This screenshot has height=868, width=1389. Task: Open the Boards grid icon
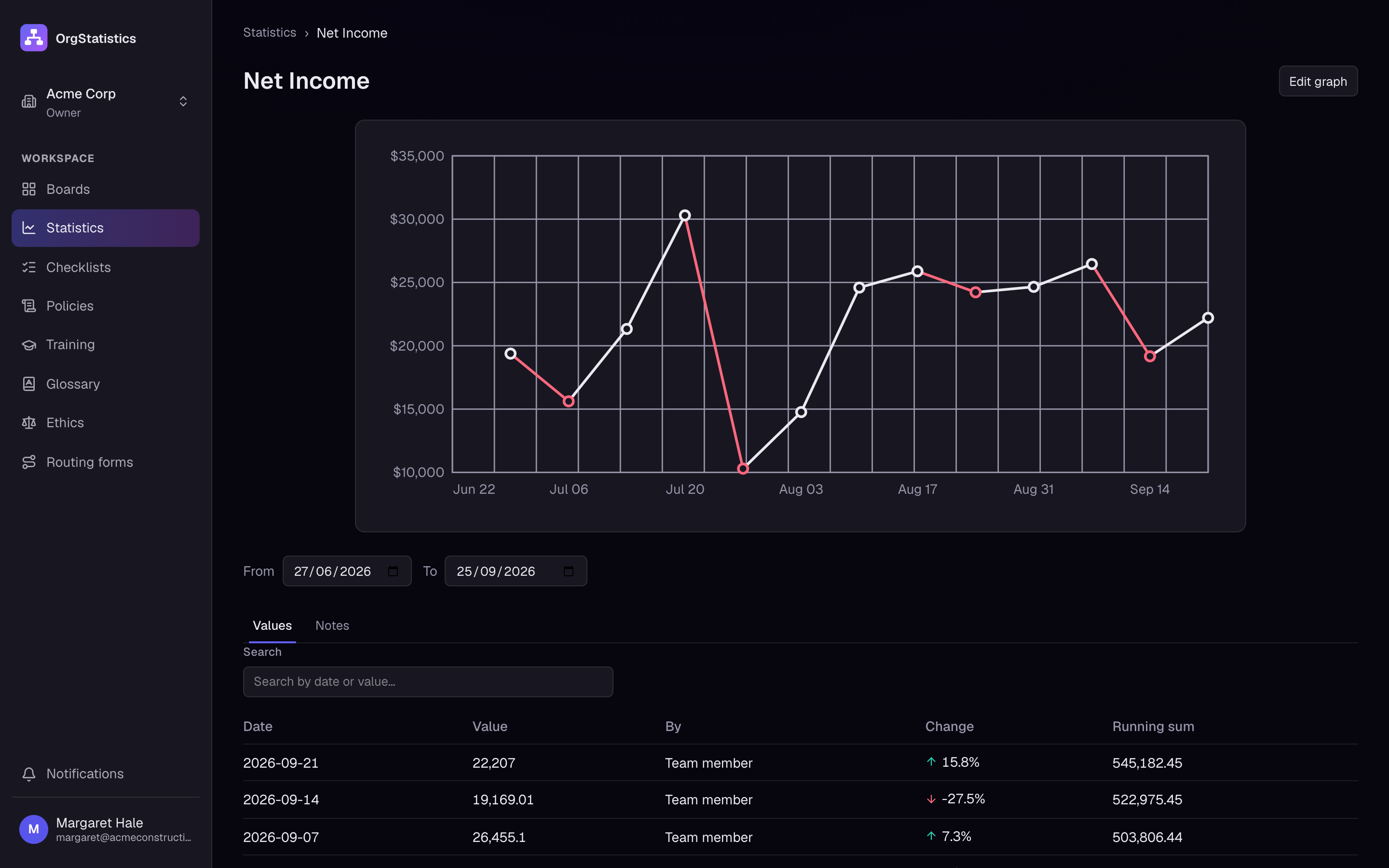click(x=29, y=189)
